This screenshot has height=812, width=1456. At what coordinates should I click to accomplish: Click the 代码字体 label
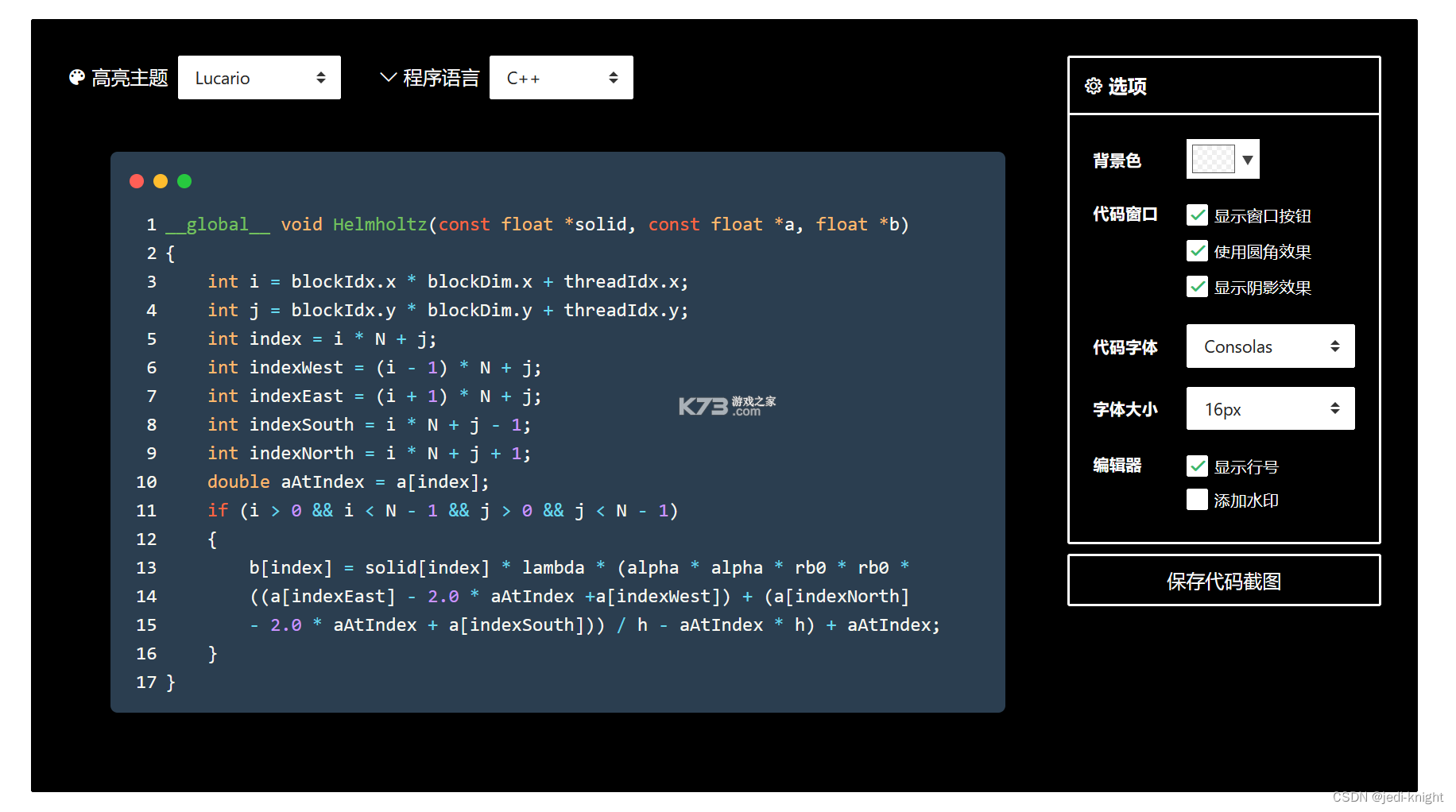point(1125,347)
